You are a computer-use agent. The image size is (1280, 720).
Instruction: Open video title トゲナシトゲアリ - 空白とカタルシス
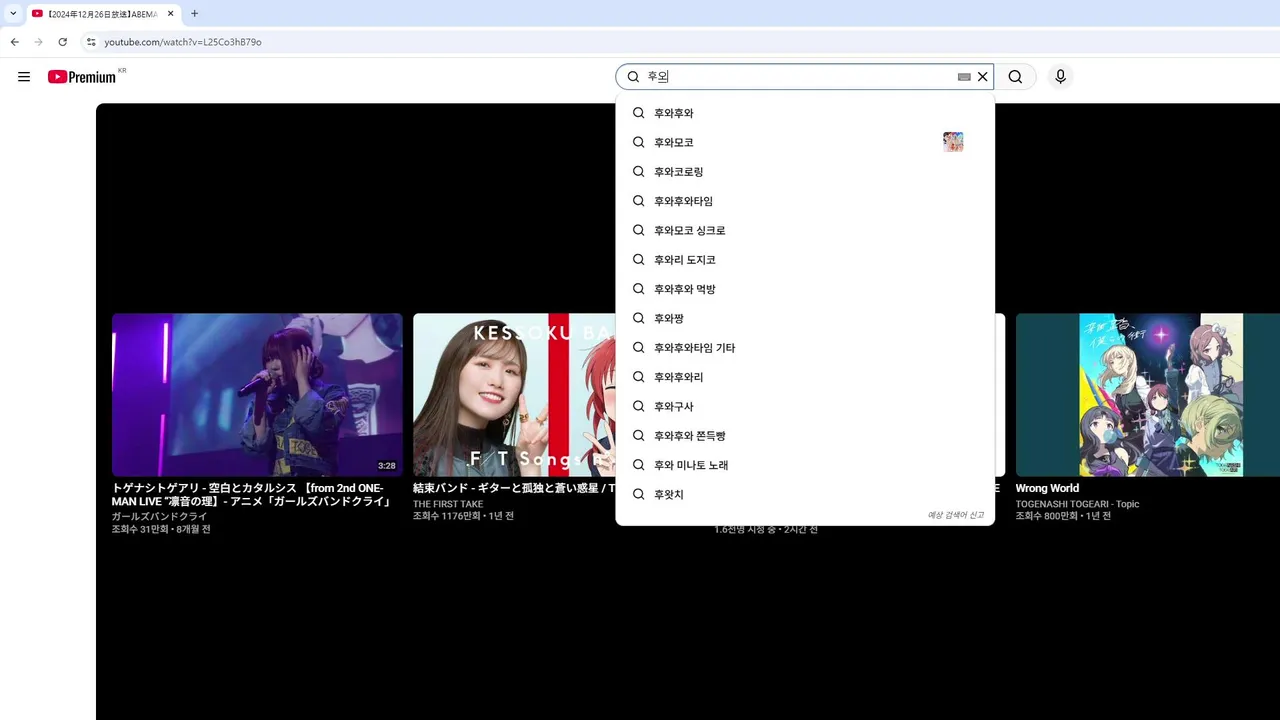pos(251,495)
